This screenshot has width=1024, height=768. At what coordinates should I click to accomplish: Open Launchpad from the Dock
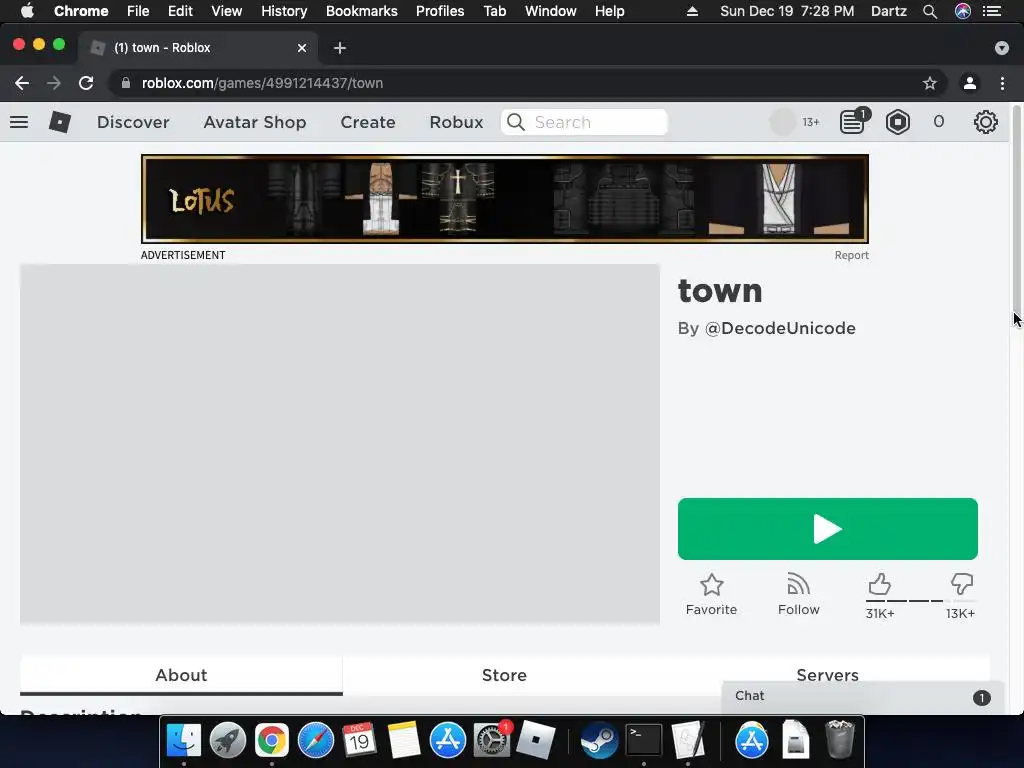pos(228,741)
